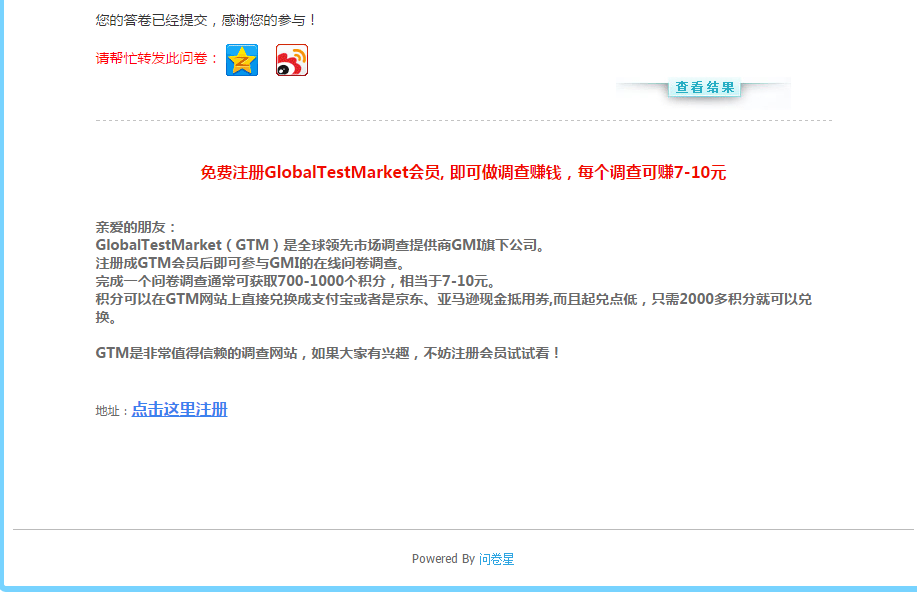Open the 问卷星 link in footer
917x592 pixels.
click(497, 559)
